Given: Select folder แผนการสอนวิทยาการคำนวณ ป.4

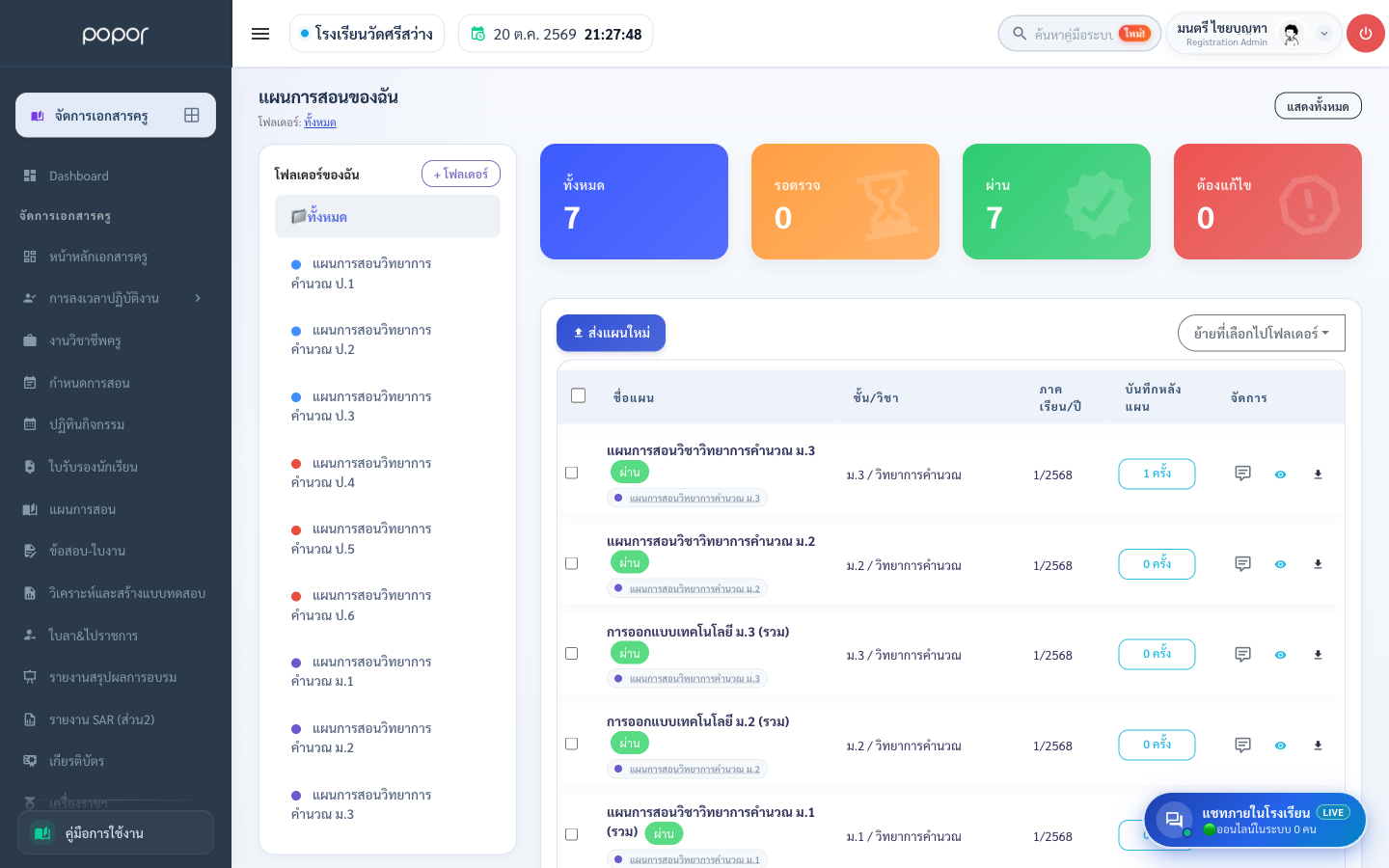Looking at the screenshot, I should point(388,473).
